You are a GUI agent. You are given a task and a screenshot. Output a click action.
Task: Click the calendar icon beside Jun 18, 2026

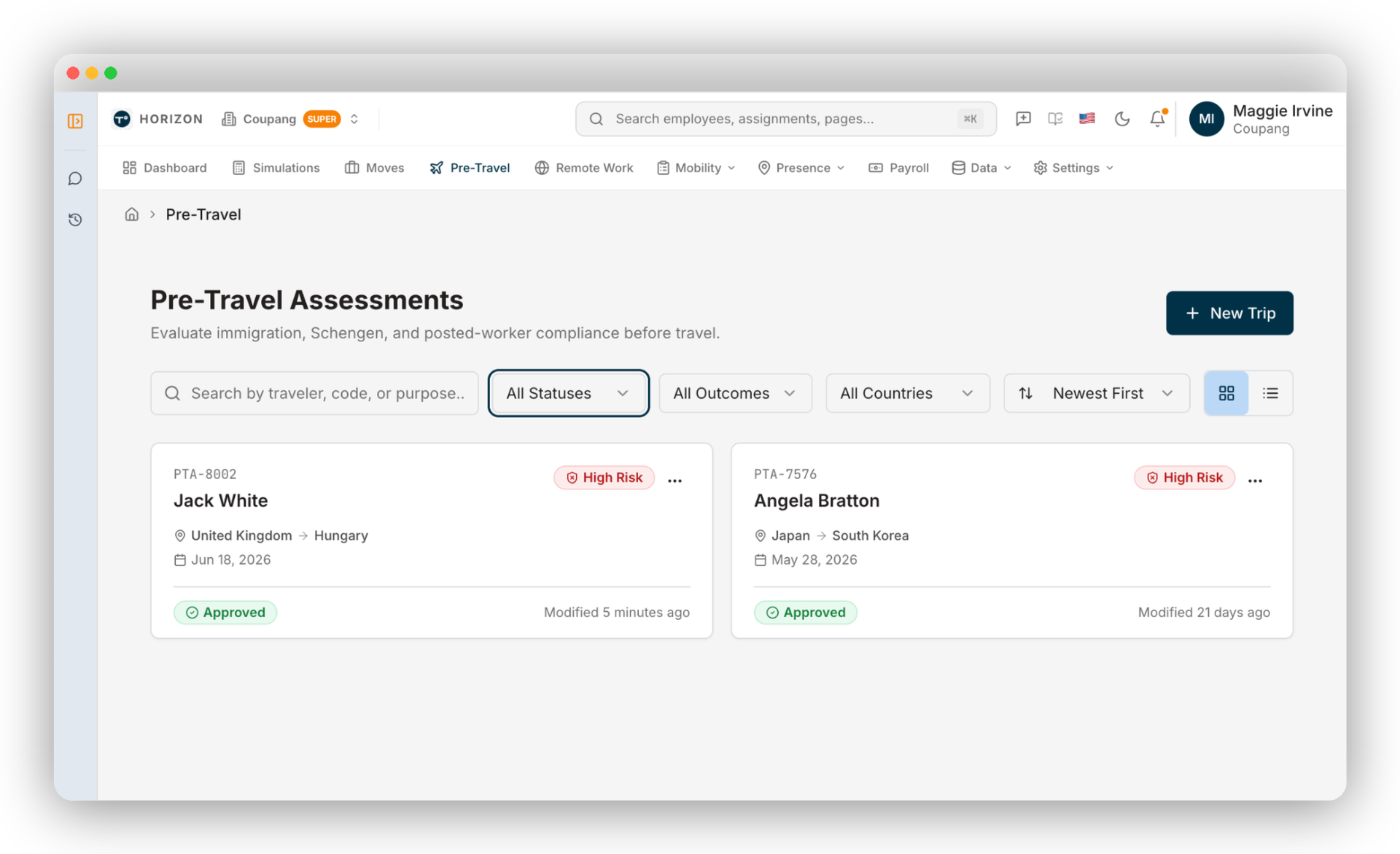[180, 560]
